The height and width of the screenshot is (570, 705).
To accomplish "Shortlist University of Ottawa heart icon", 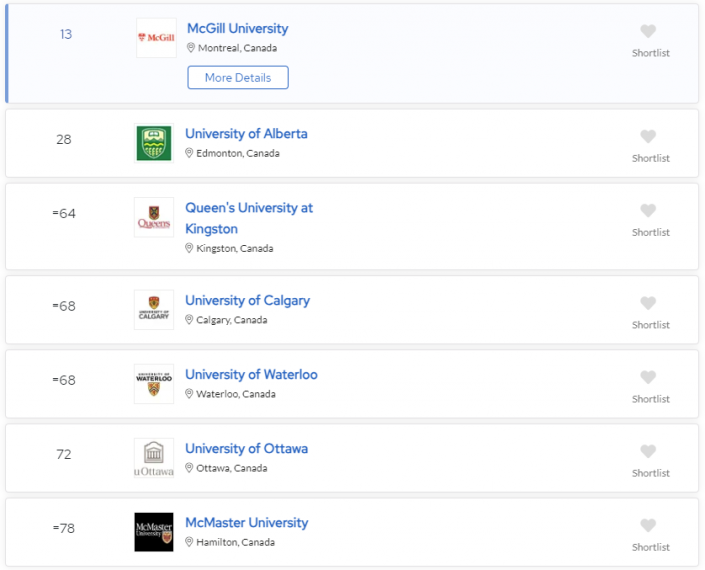I will [x=648, y=451].
